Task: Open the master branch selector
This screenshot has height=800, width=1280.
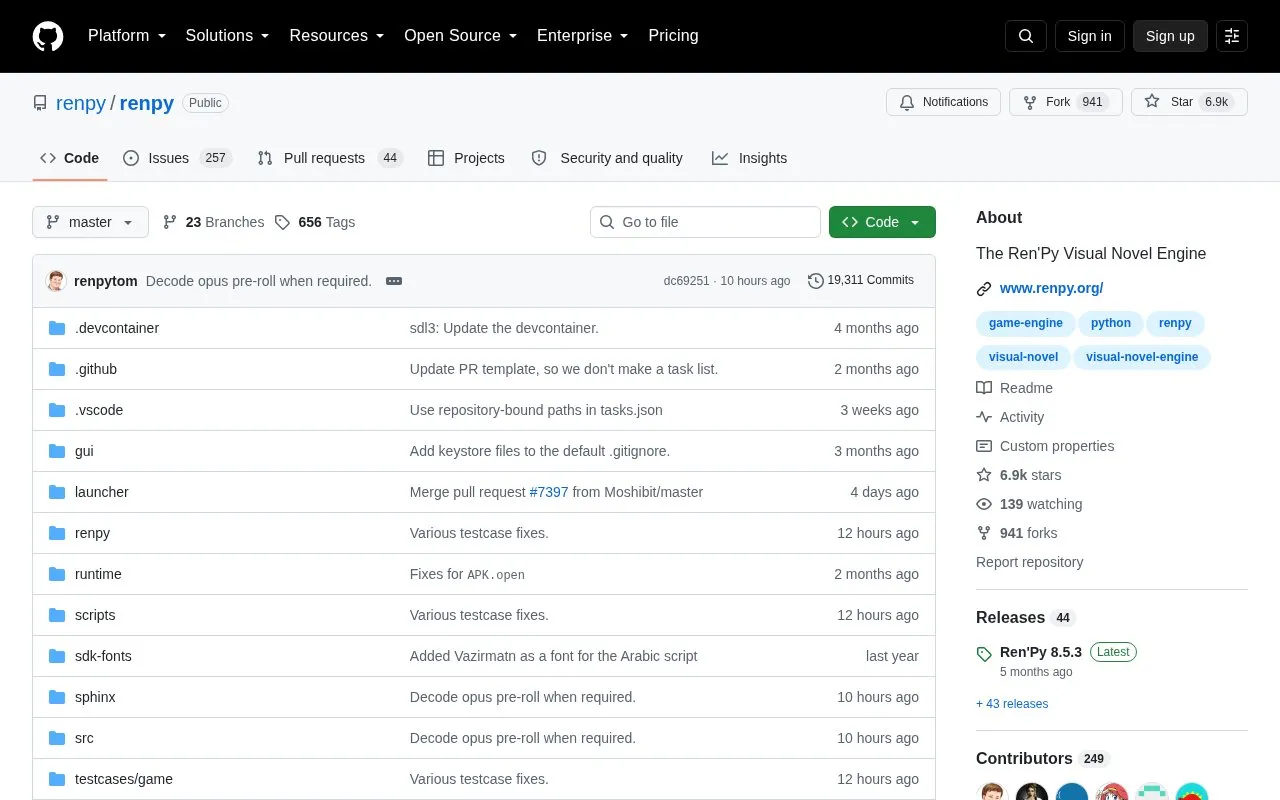Action: click(90, 222)
